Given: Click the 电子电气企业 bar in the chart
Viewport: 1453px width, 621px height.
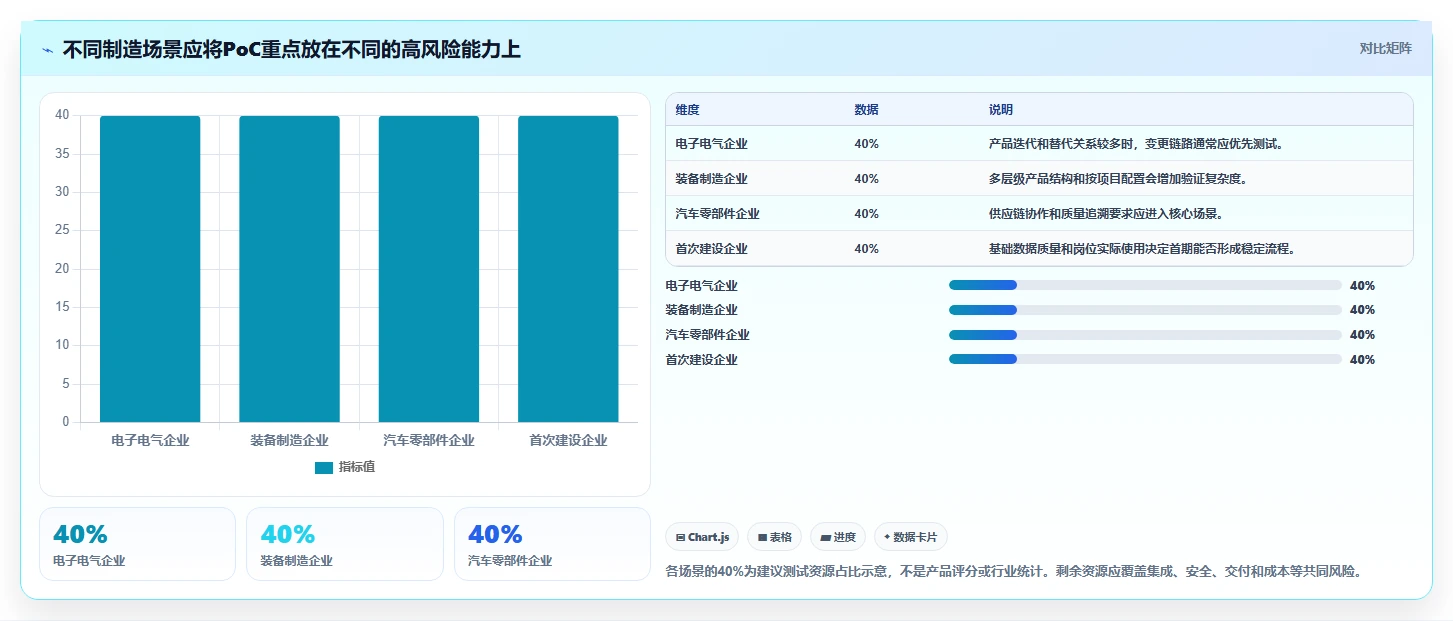Looking at the screenshot, I should (150, 269).
